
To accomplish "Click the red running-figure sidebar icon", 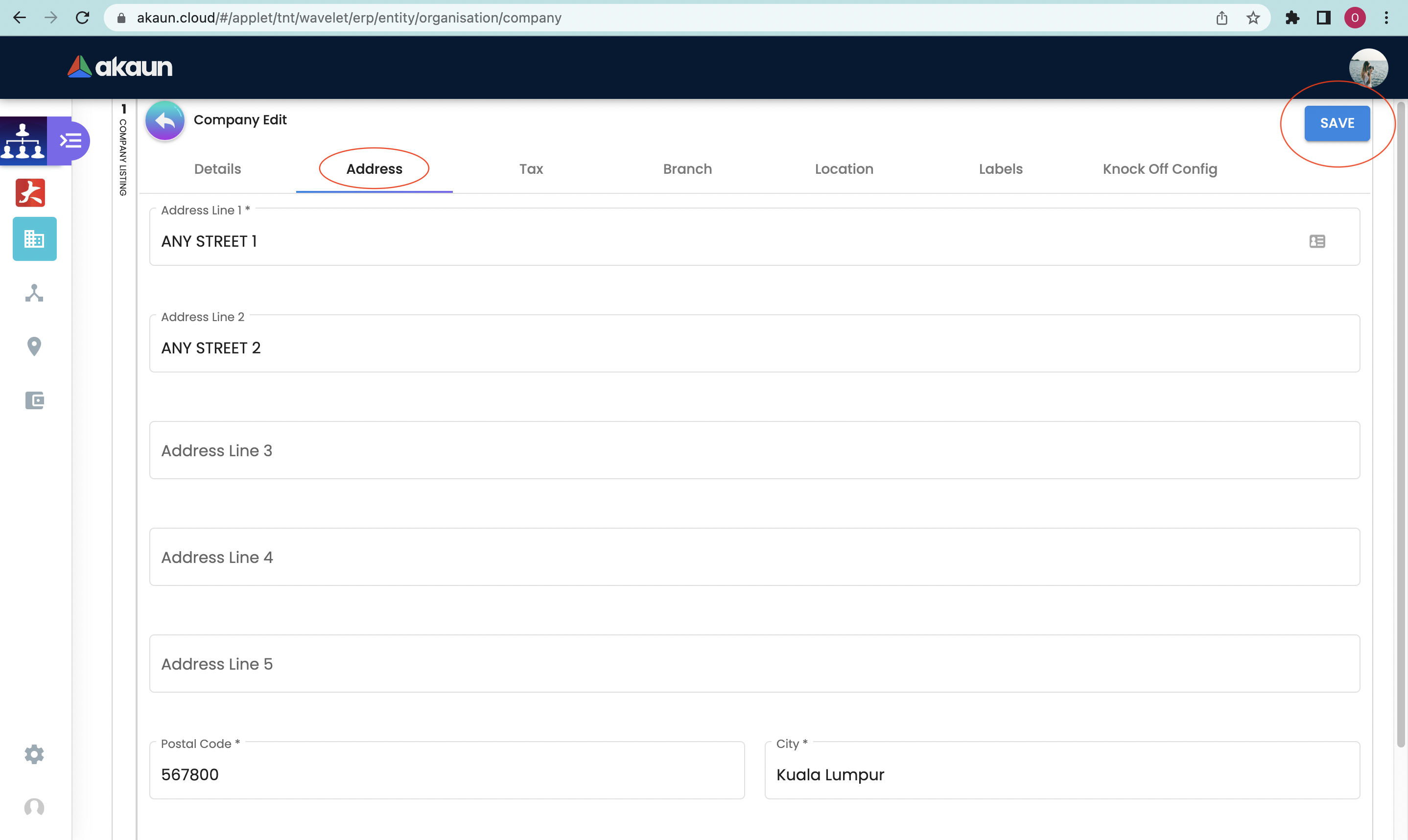I will click(30, 193).
